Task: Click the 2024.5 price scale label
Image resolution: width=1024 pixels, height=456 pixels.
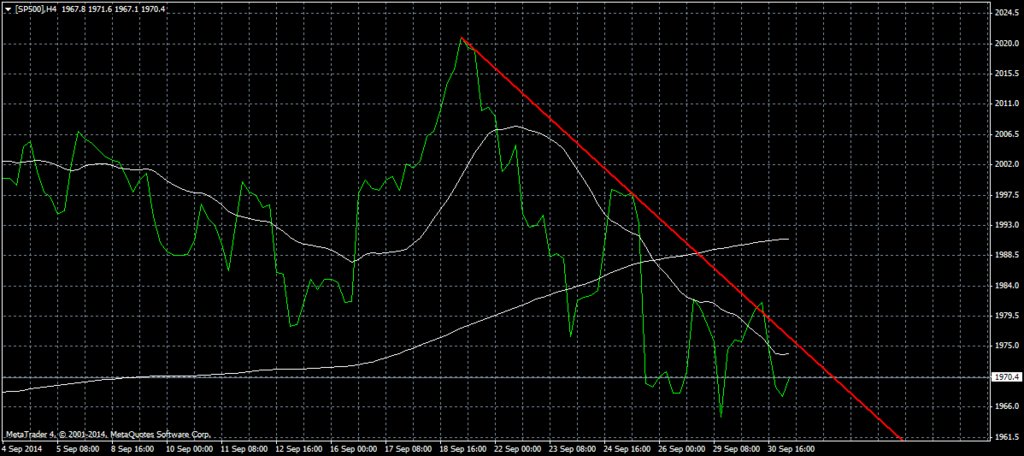Action: pyautogui.click(x=1005, y=13)
